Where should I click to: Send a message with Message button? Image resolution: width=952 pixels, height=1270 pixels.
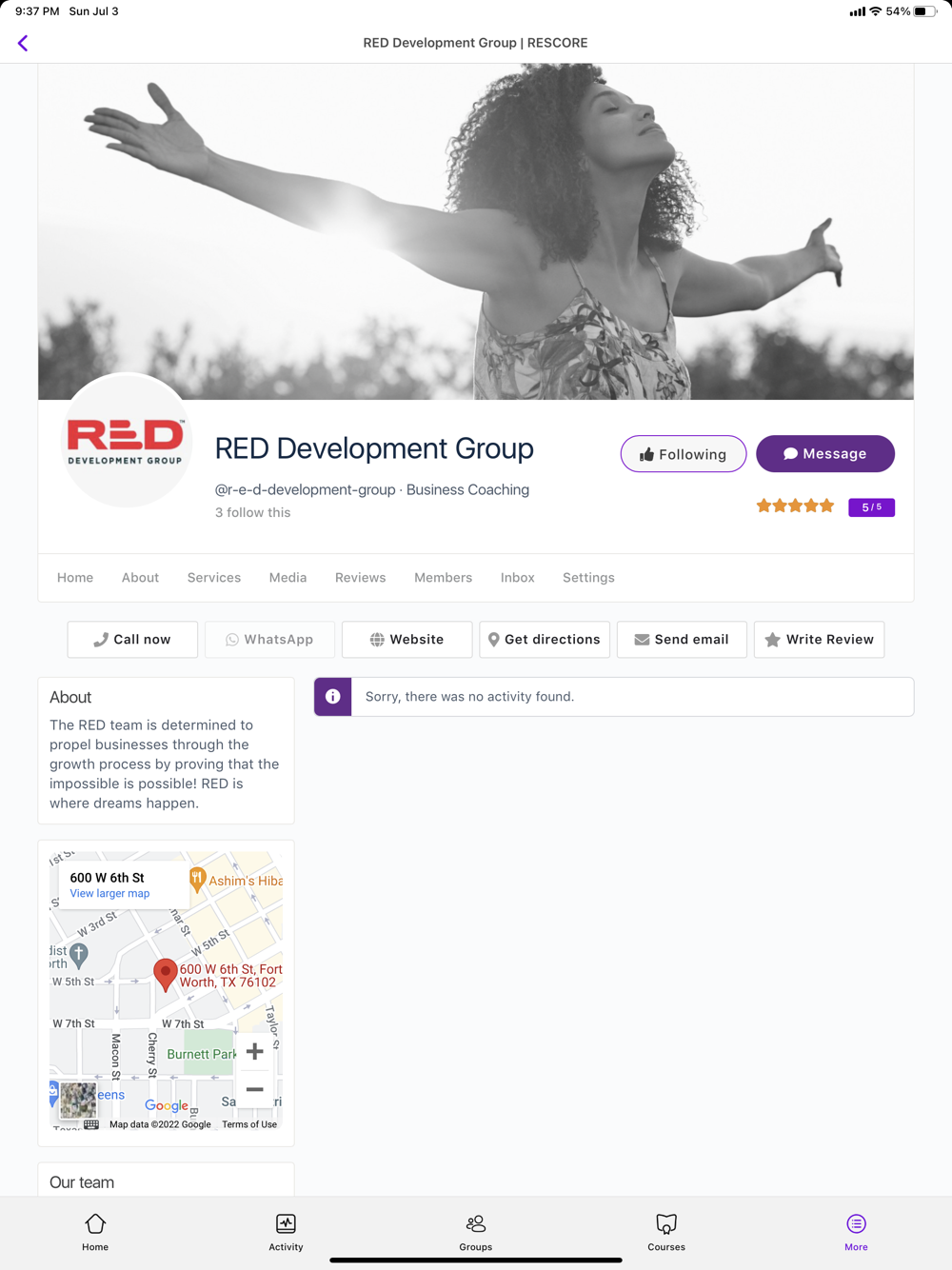(x=825, y=454)
